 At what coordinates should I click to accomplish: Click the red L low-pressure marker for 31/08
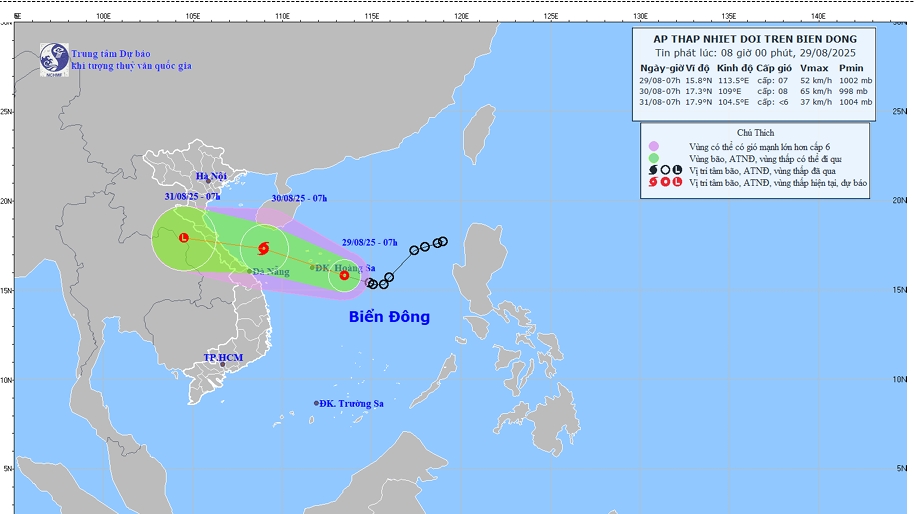[184, 238]
